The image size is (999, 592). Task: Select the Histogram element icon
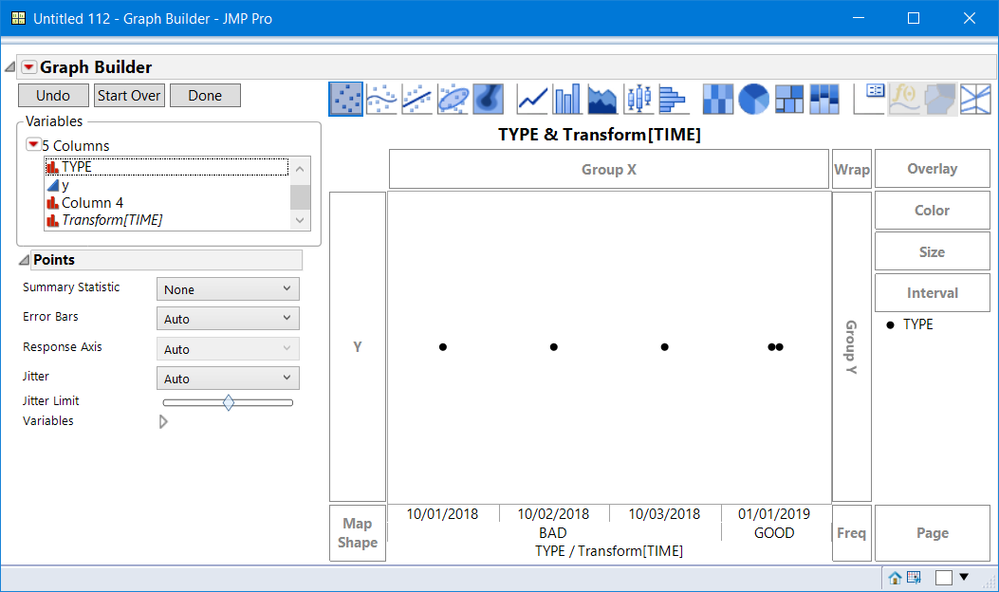click(673, 99)
